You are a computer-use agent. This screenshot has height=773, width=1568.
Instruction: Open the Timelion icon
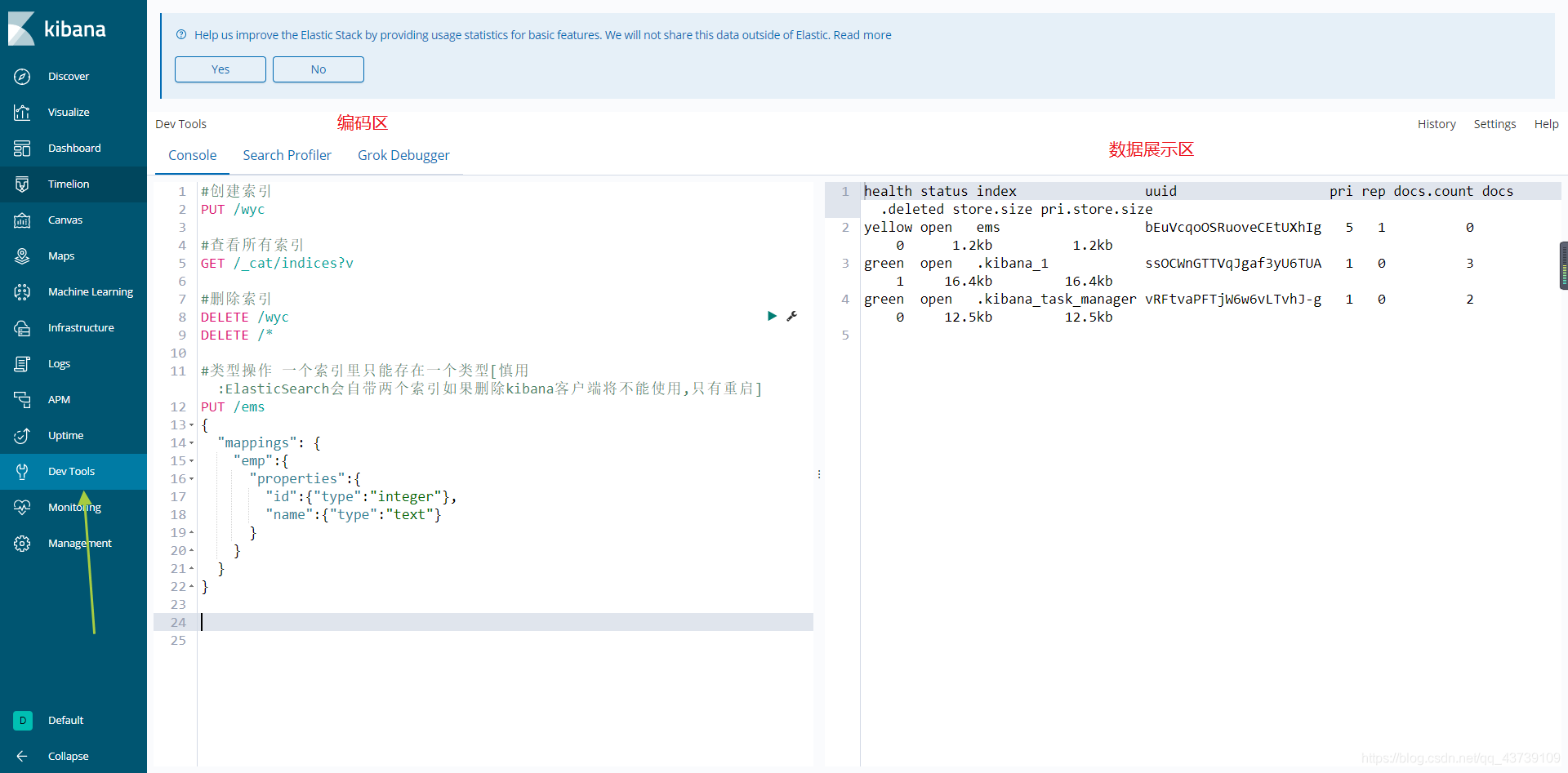22,184
